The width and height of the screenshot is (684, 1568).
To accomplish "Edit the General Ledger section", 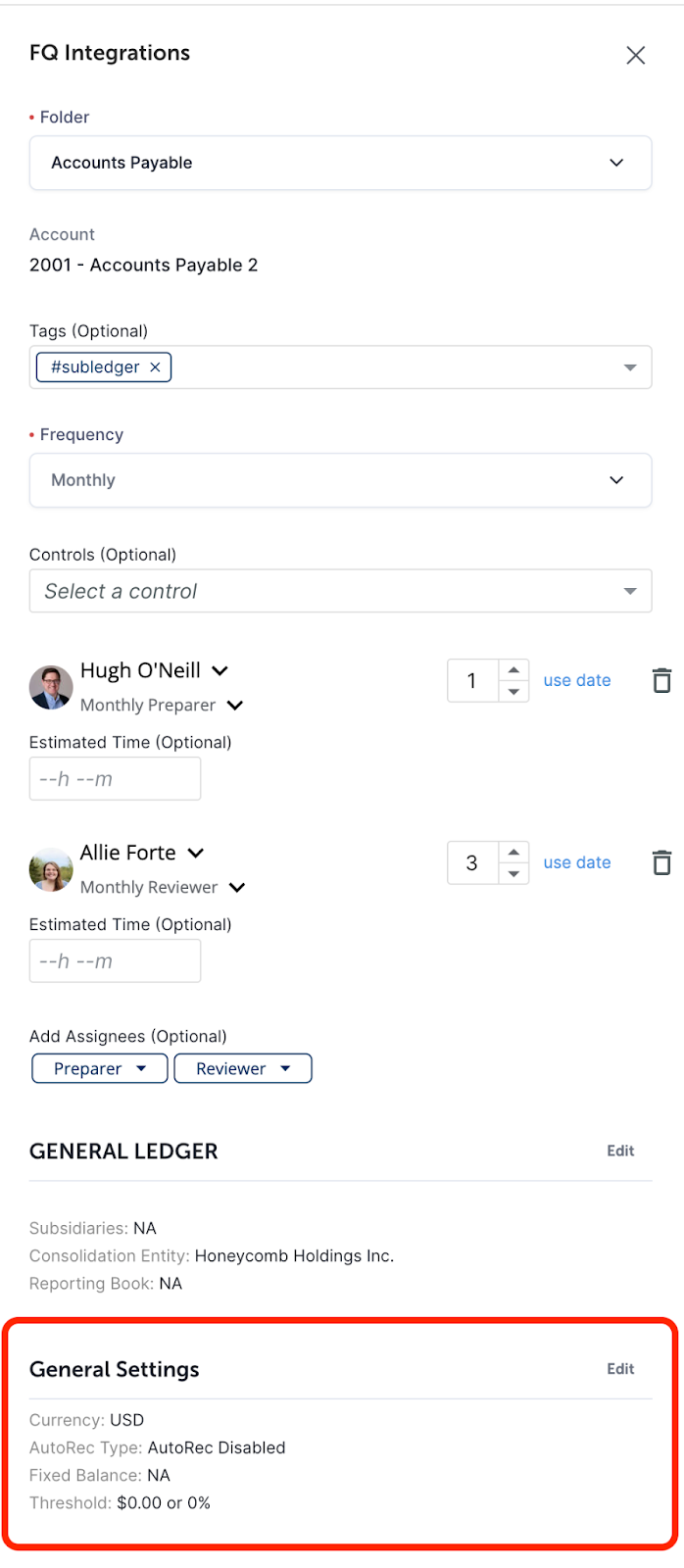I will click(620, 1151).
